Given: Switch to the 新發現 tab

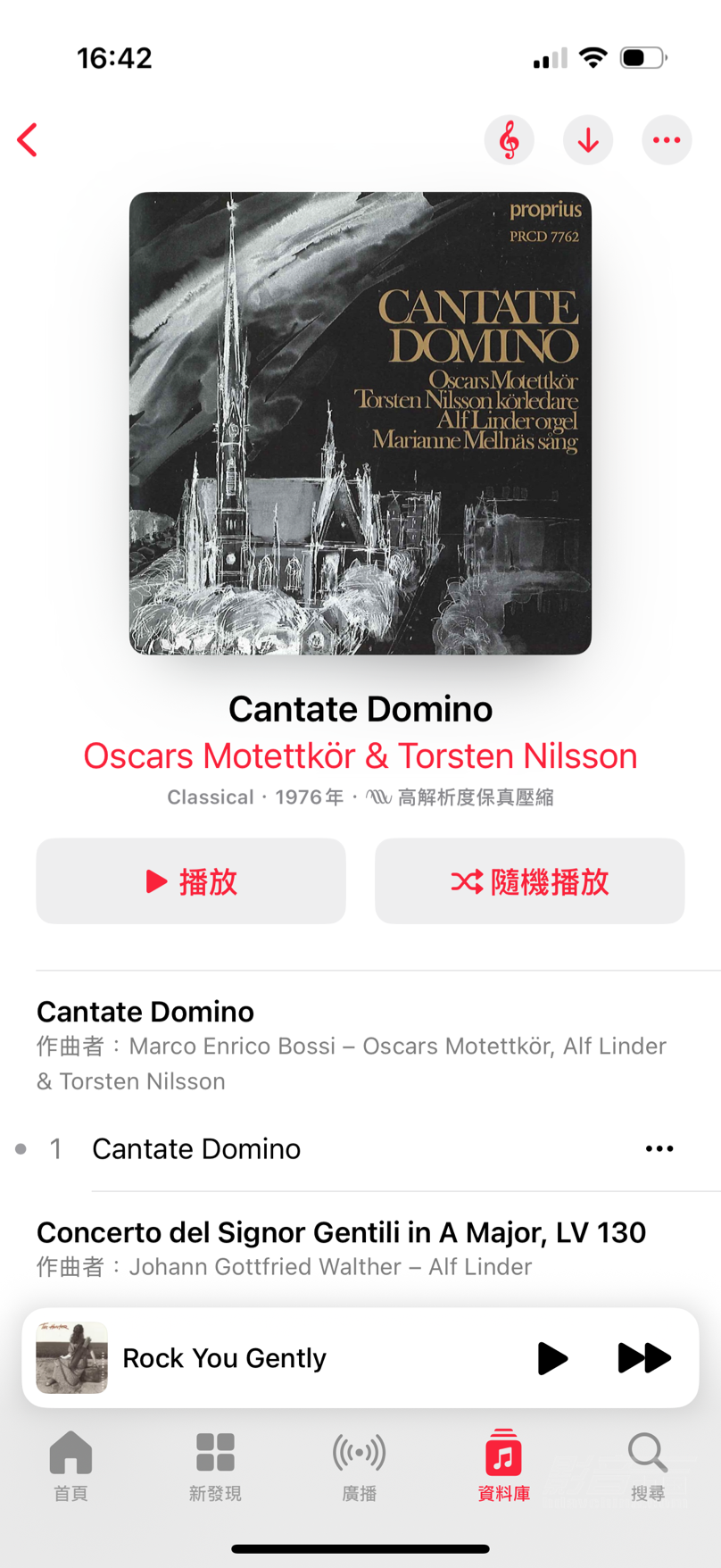Looking at the screenshot, I should (215, 1466).
